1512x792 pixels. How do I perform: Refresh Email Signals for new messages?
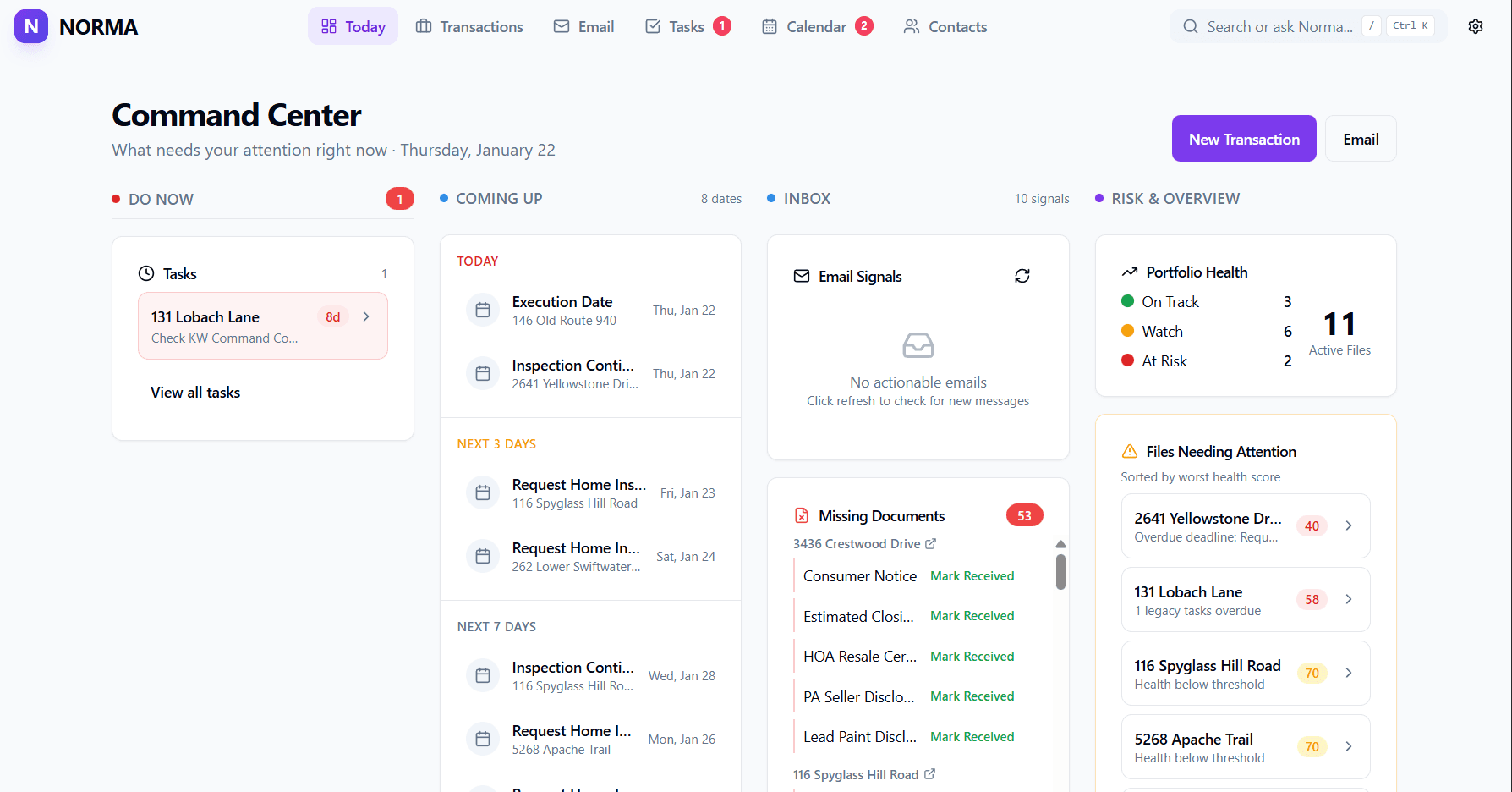[x=1022, y=276]
